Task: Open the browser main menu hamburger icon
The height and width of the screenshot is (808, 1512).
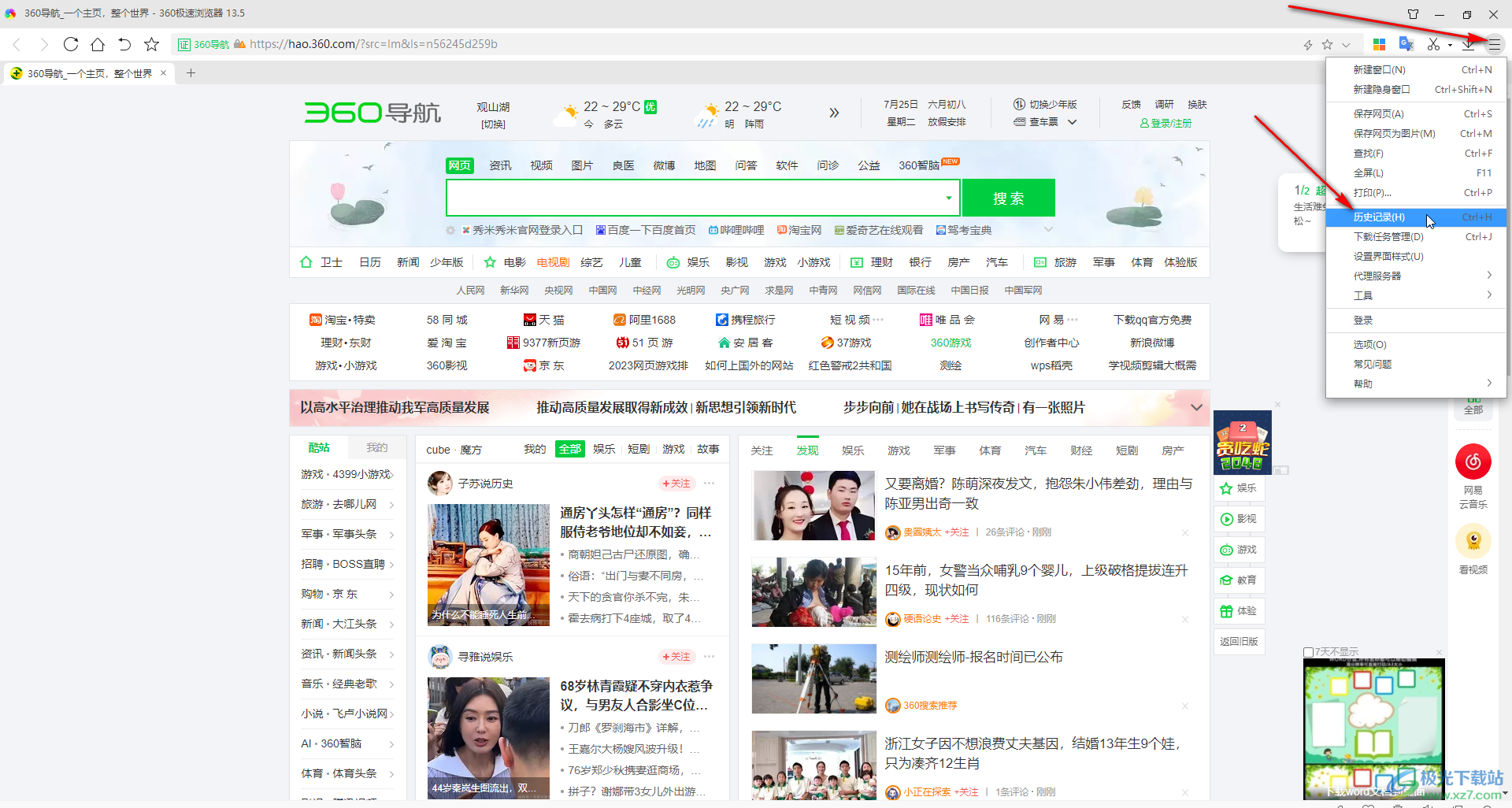Action: 1494,44
